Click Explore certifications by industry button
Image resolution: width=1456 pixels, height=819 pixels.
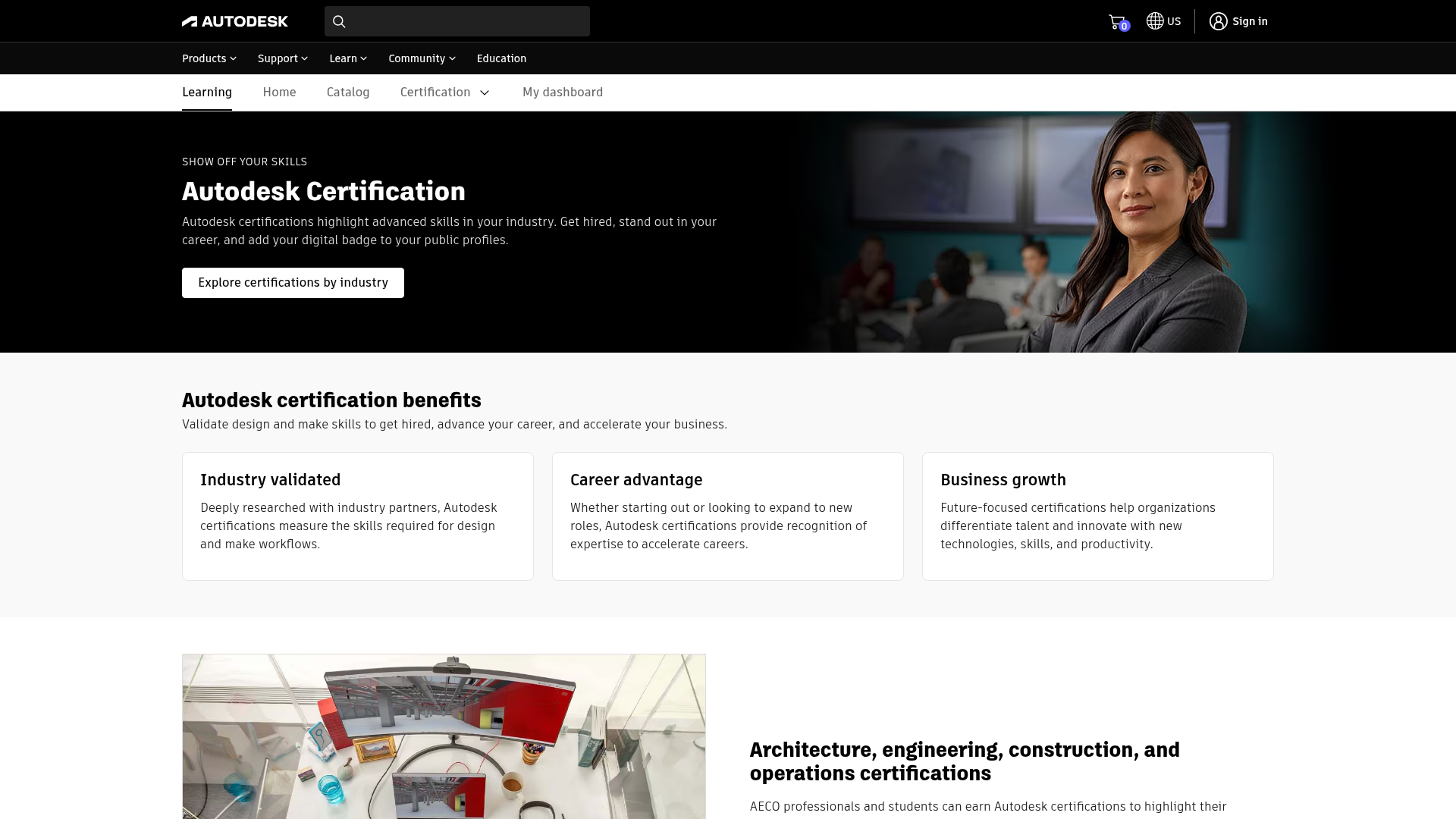point(293,283)
